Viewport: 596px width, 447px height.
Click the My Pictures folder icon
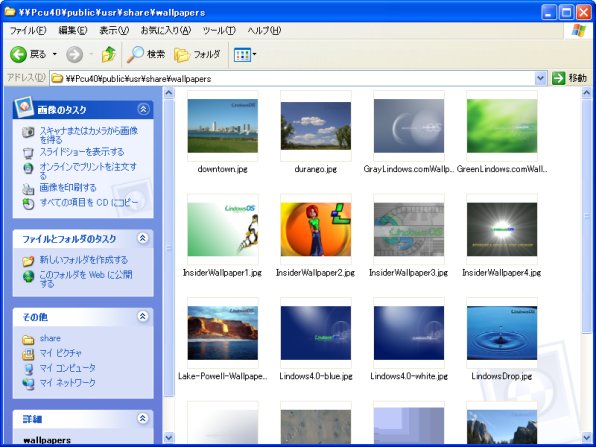pos(28,354)
